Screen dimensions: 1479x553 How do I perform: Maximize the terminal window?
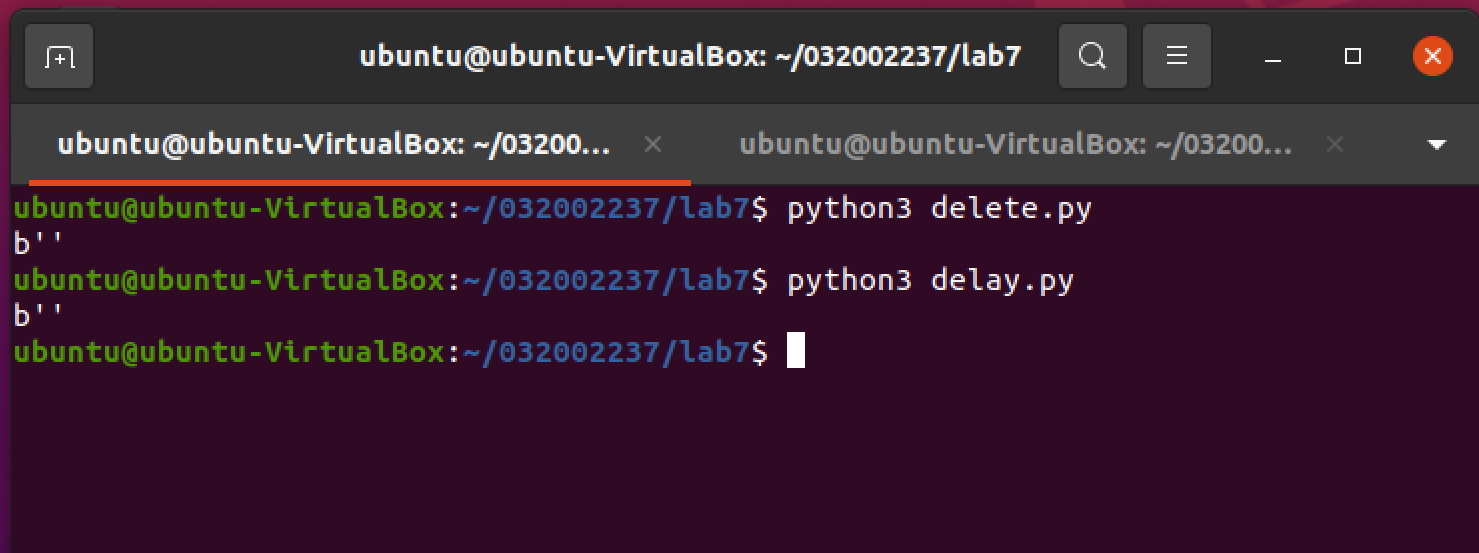1353,56
